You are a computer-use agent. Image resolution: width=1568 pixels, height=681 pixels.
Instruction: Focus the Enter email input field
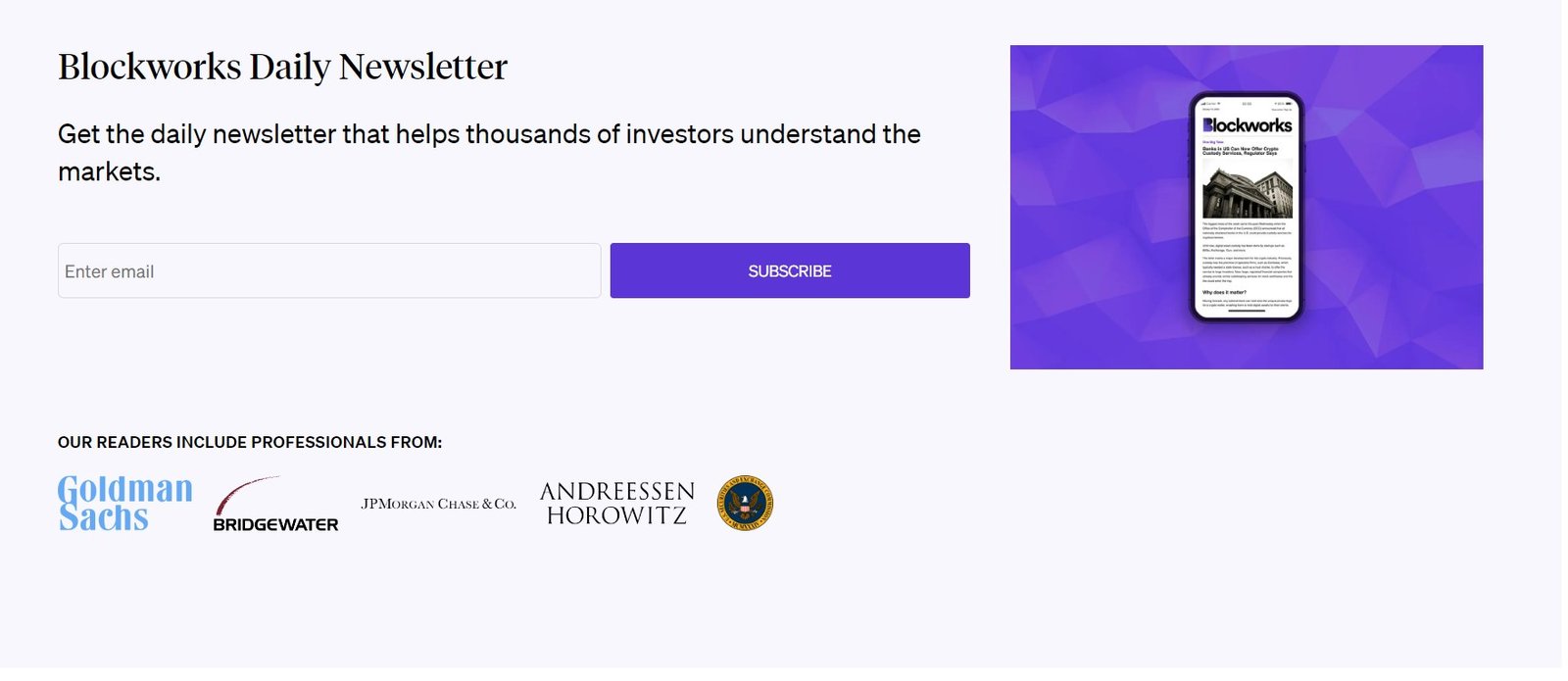point(329,270)
